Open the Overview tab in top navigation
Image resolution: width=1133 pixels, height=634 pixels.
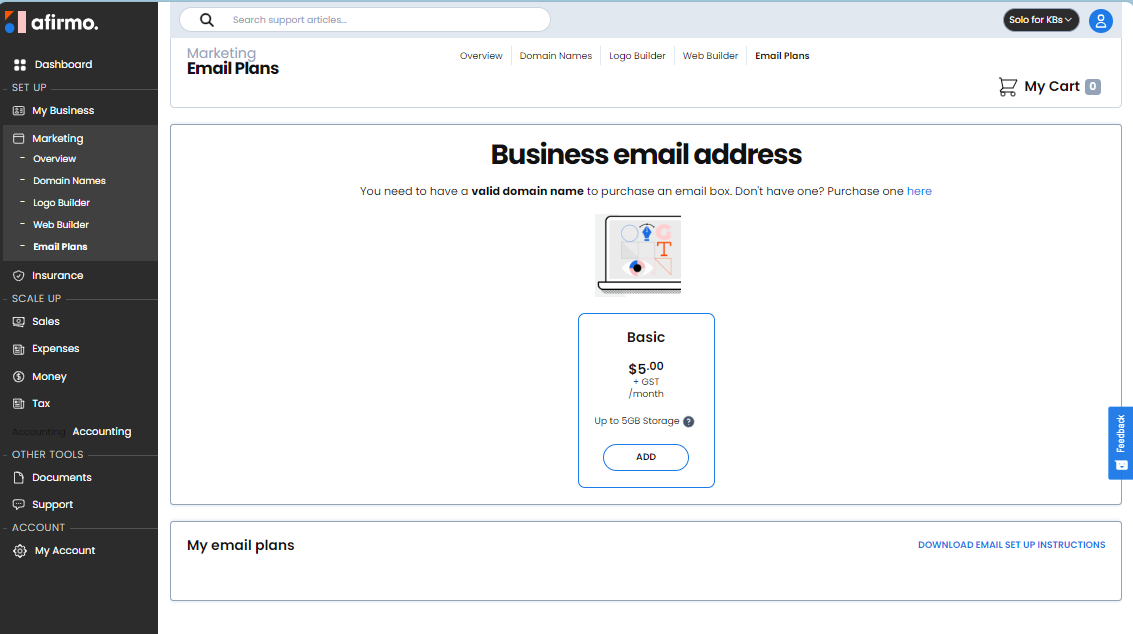481,56
